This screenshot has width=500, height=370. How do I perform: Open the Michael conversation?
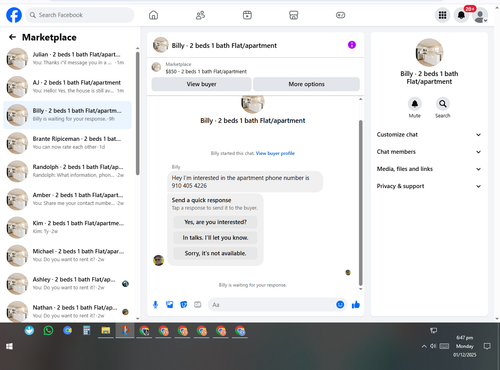click(x=67, y=255)
